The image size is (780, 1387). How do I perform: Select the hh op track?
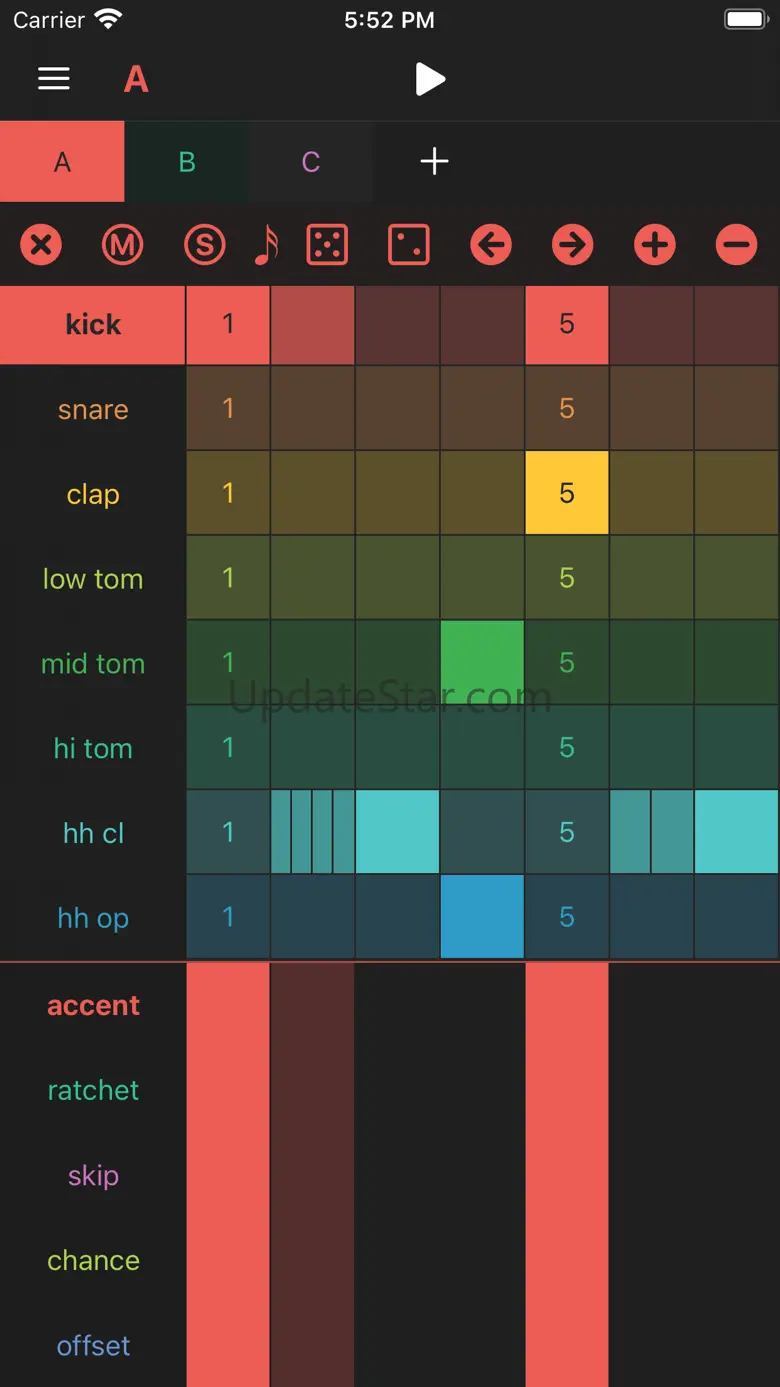pyautogui.click(x=93, y=918)
